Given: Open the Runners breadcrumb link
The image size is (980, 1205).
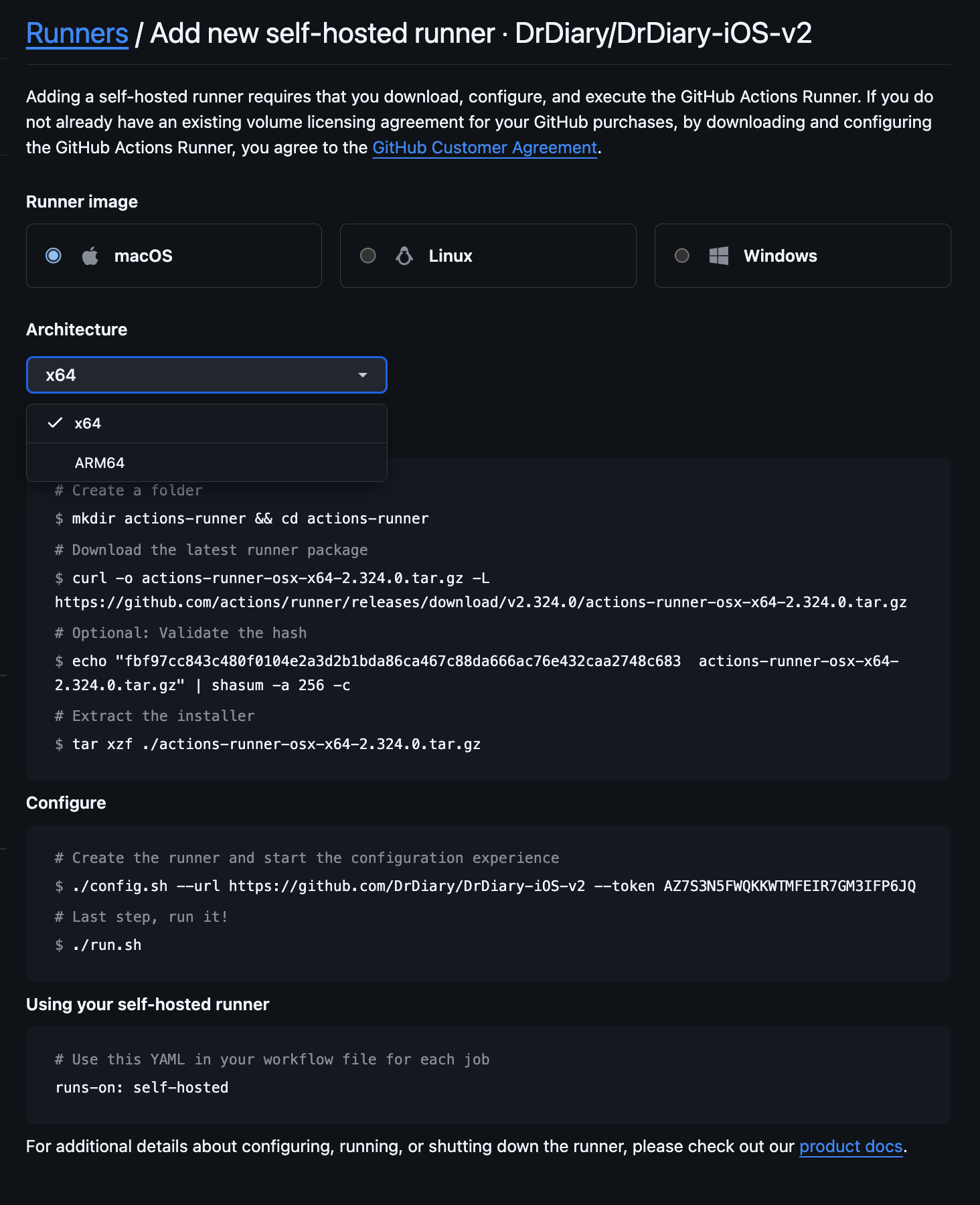Looking at the screenshot, I should tap(77, 33).
